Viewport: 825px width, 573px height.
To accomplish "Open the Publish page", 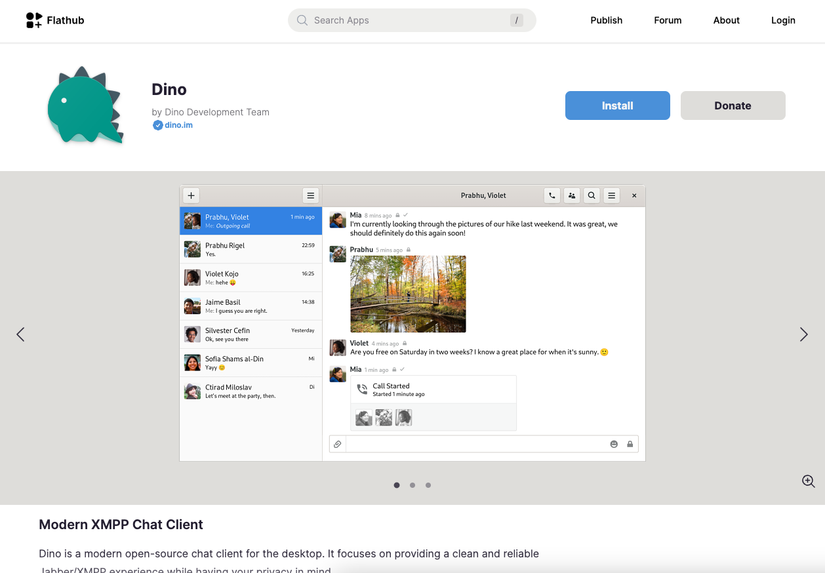I will pos(606,20).
